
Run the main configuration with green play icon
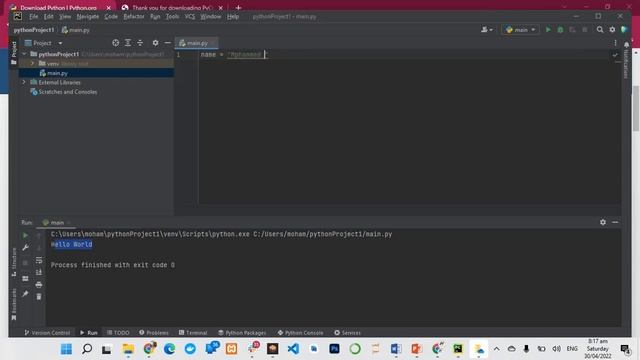pos(548,30)
